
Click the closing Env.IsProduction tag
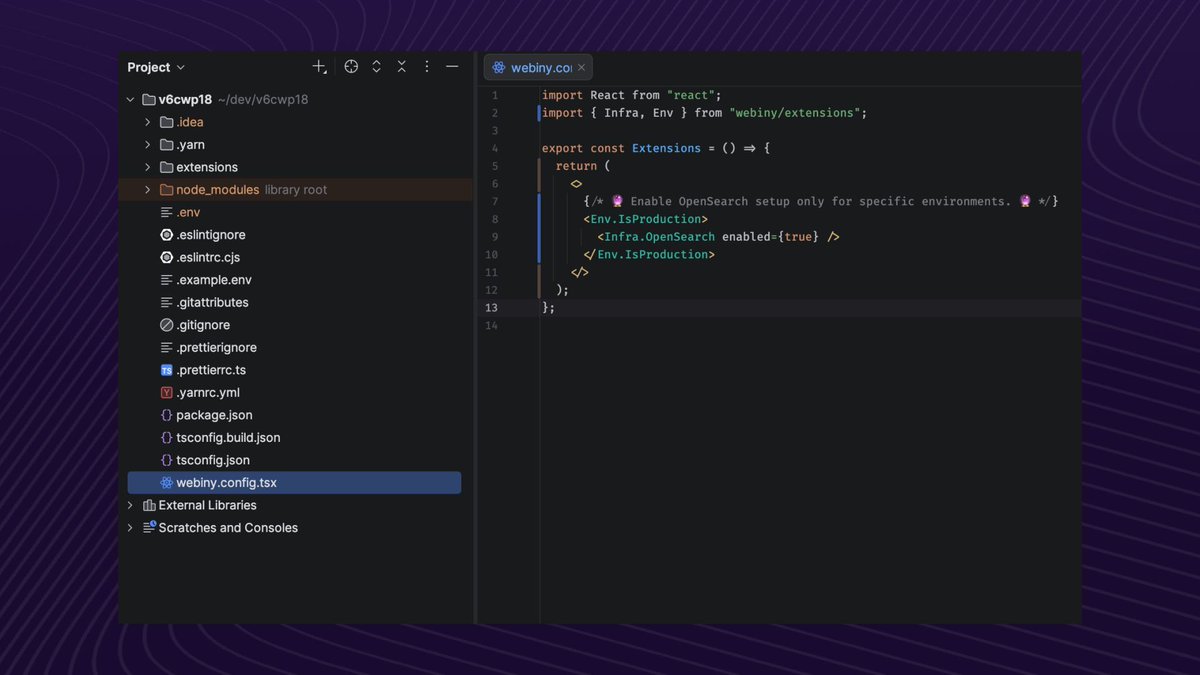[650, 255]
